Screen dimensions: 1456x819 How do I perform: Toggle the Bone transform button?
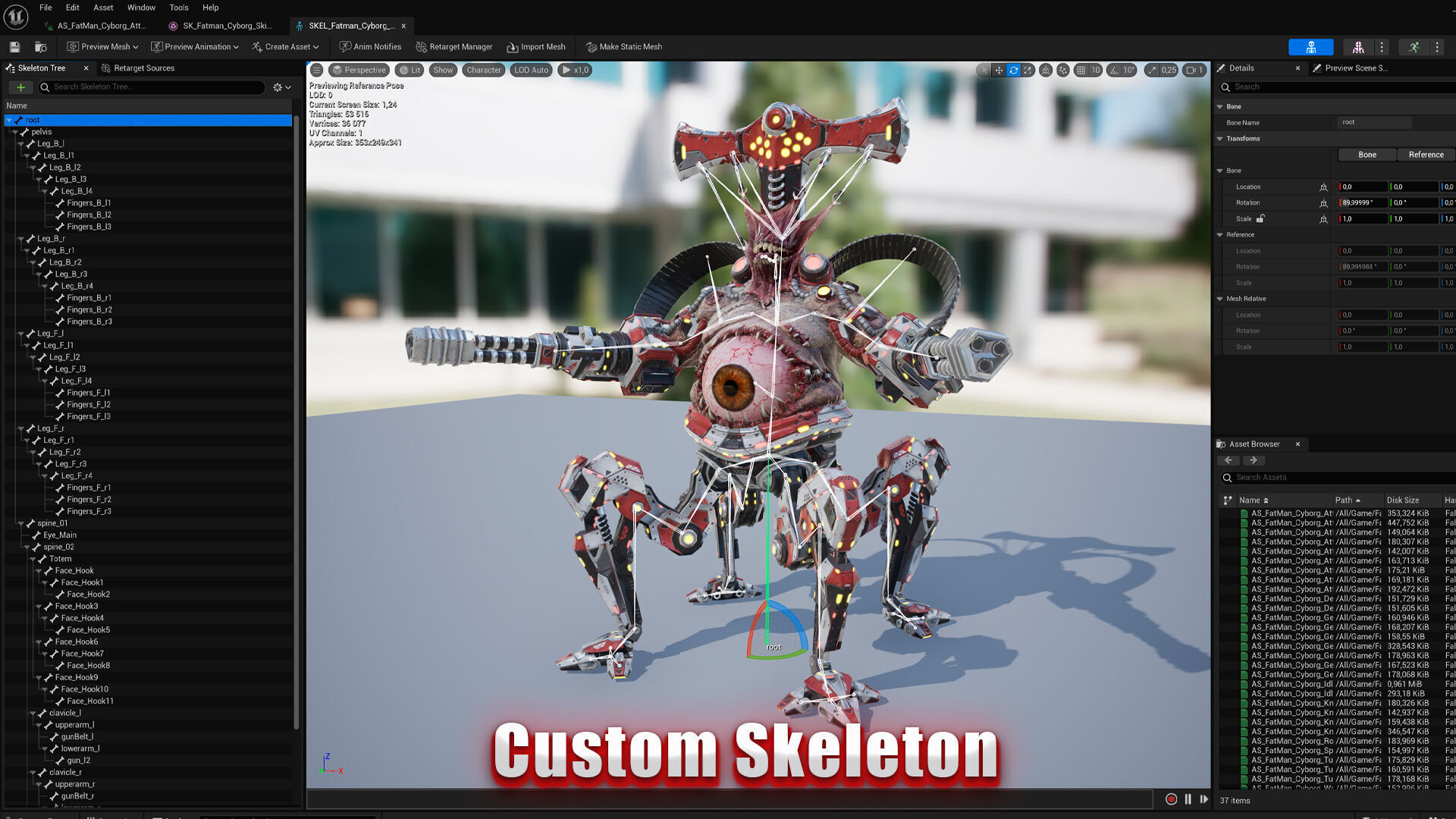(x=1367, y=155)
